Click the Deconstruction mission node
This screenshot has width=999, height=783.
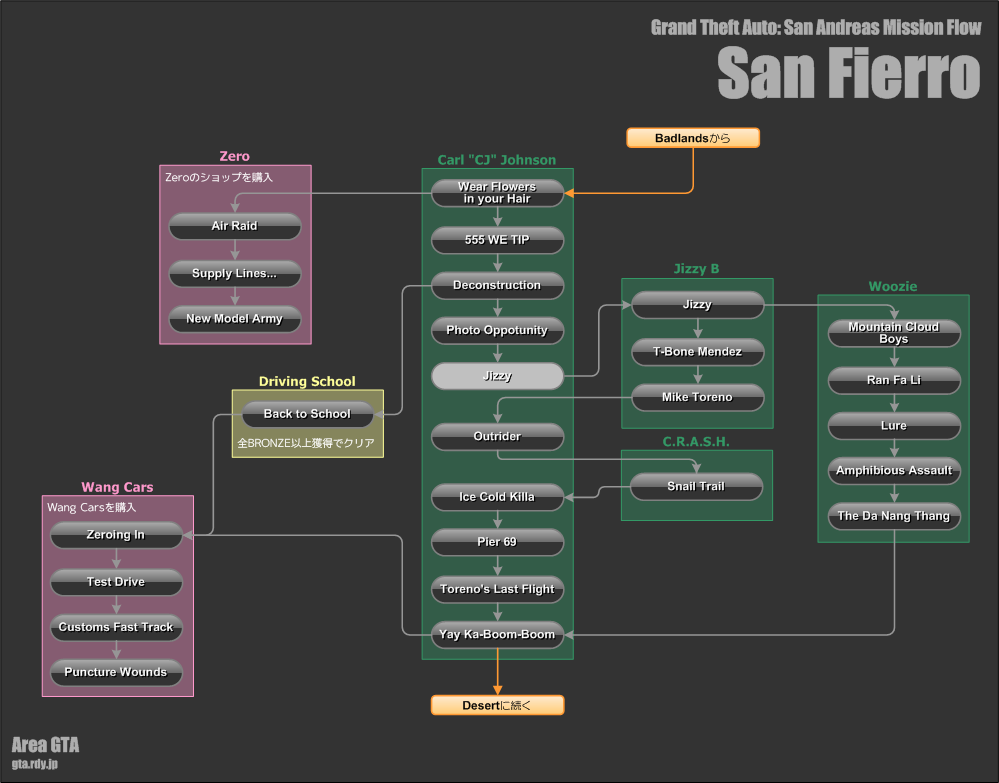pyautogui.click(x=497, y=285)
